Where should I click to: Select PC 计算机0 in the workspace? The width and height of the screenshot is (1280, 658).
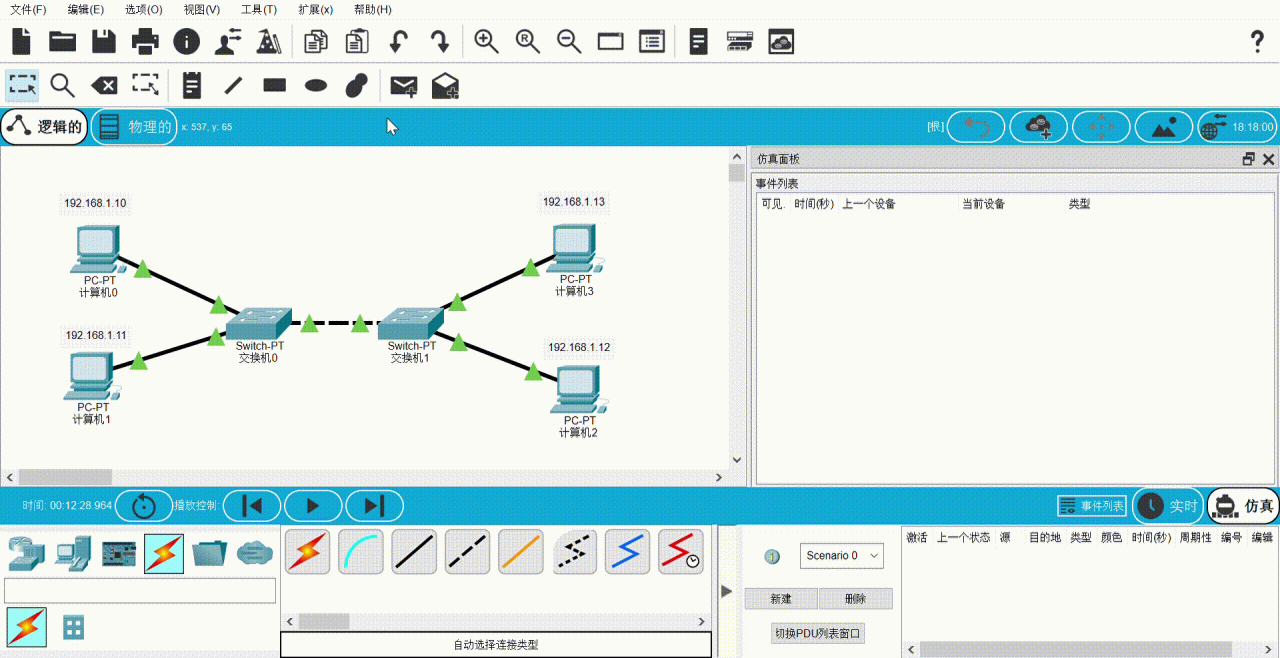point(99,249)
